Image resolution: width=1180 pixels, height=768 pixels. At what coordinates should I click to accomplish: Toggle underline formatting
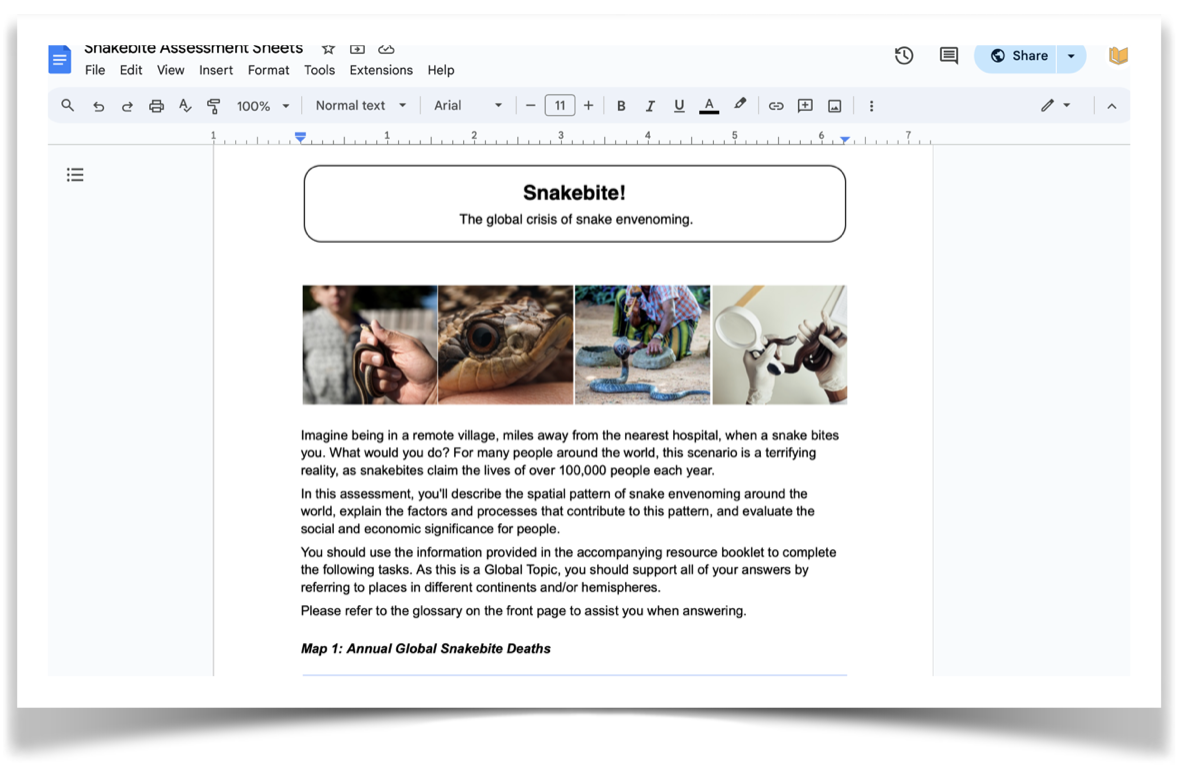click(679, 106)
